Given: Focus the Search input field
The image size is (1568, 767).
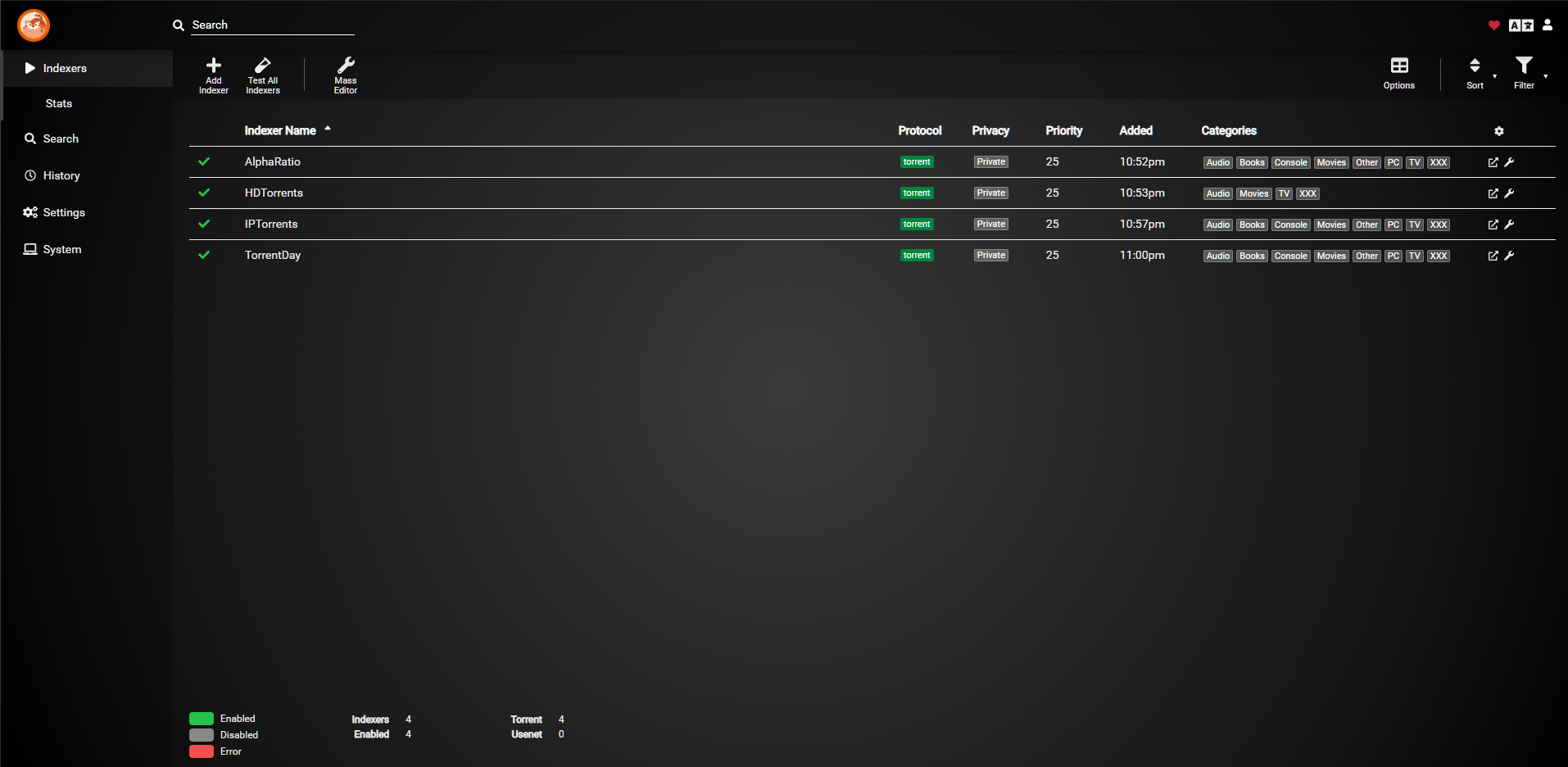Looking at the screenshot, I should 272,25.
